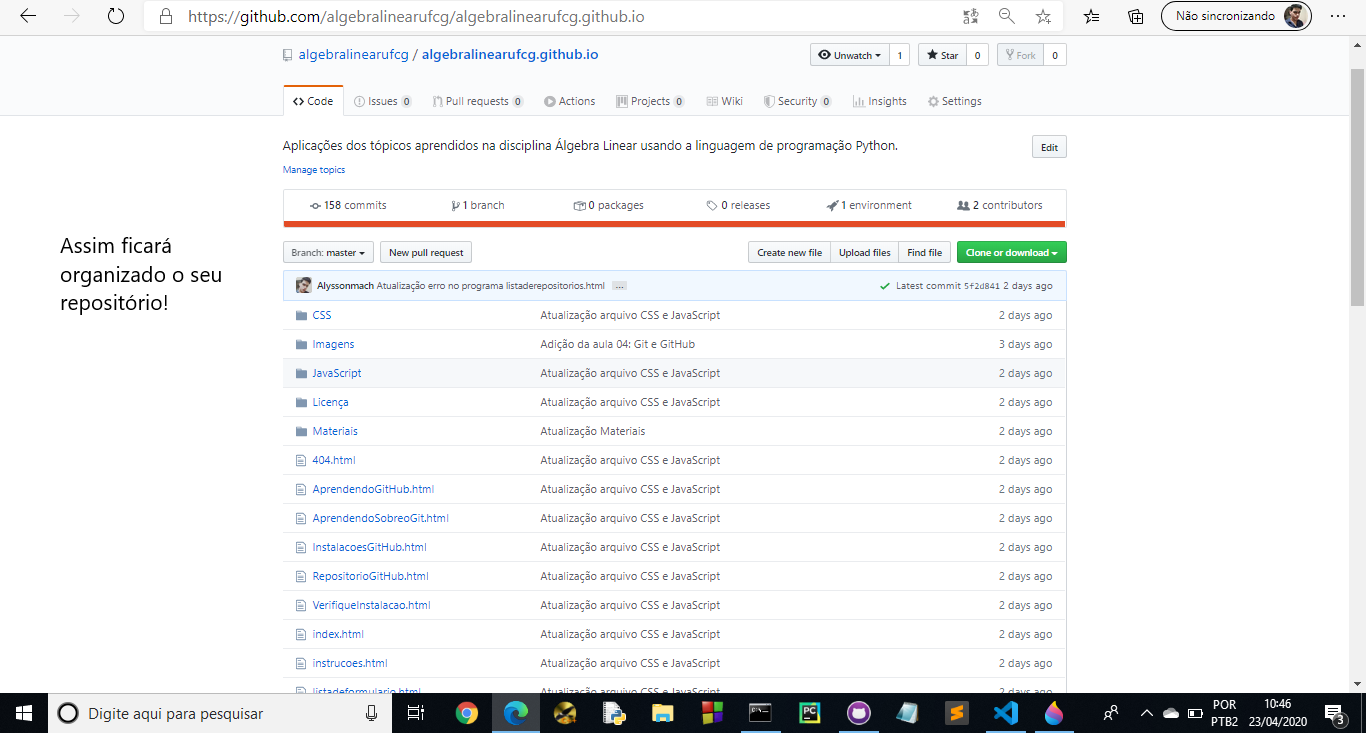Screen dimensions: 1366x733
Task: Open the Unwatch dropdown
Action: tap(849, 55)
